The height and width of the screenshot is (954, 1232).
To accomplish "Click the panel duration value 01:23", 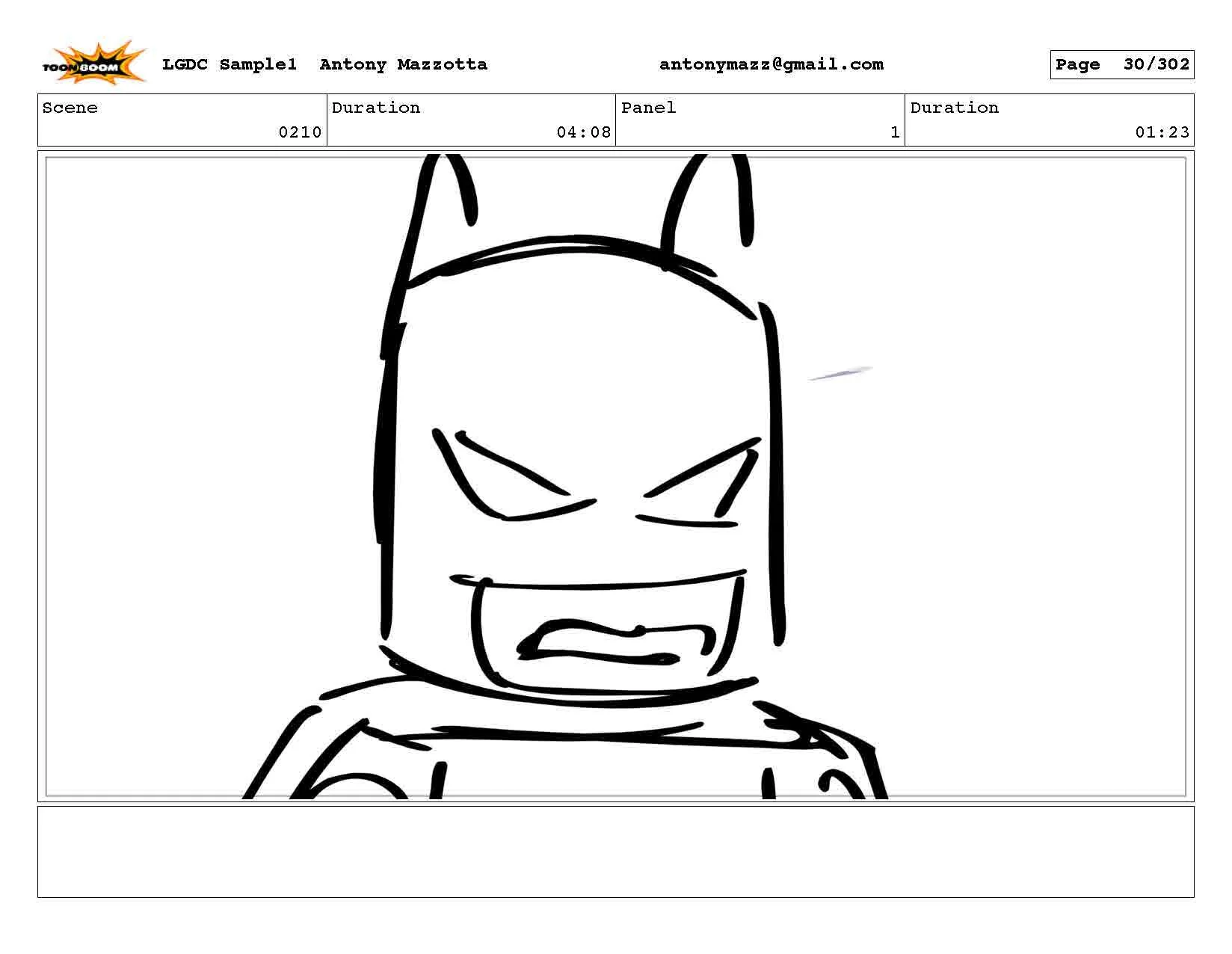I will tap(1162, 132).
